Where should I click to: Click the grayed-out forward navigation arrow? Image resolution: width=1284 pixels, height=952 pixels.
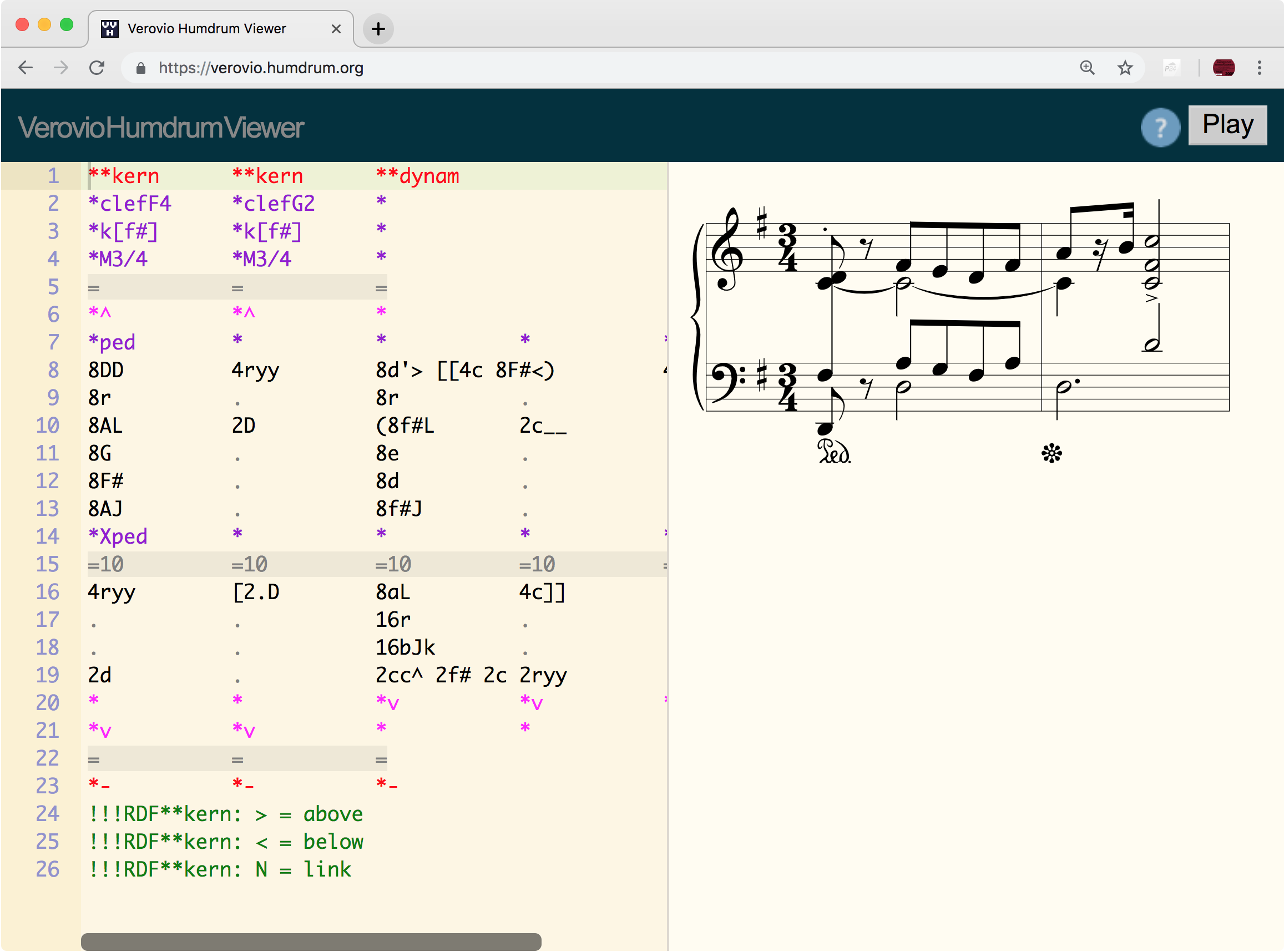60,68
